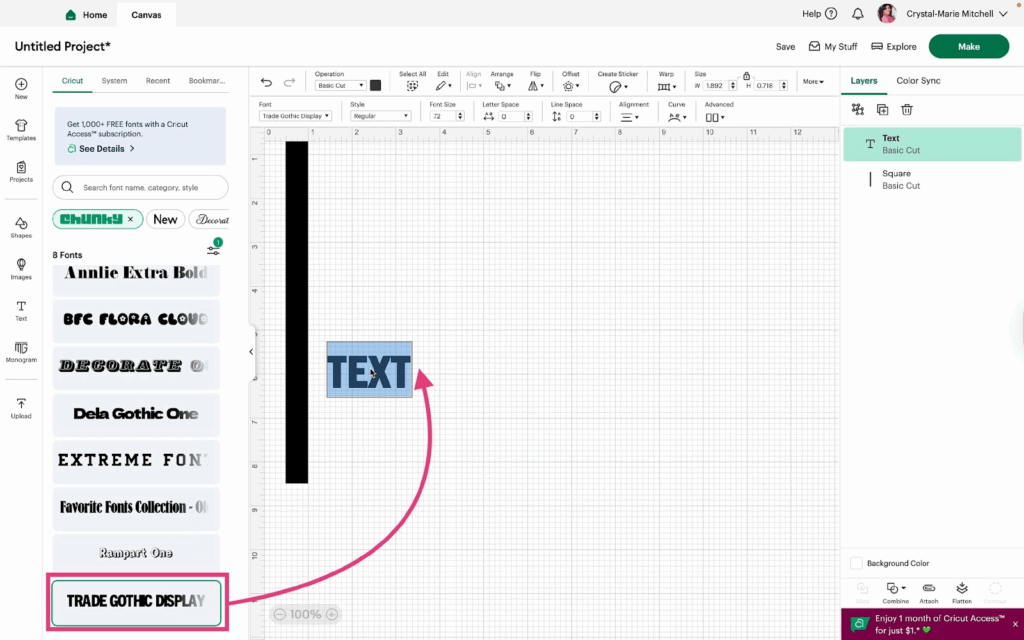
Task: Select the Square layer
Action: tap(932, 180)
